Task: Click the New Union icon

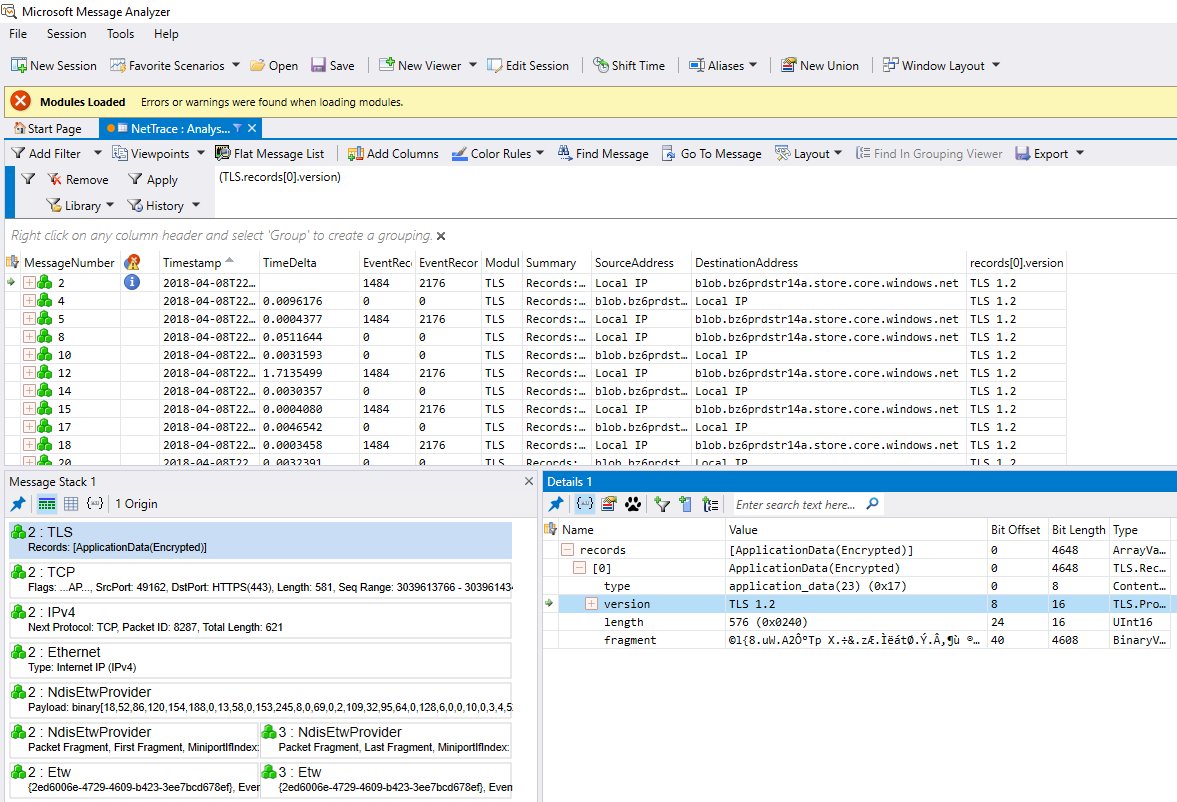Action: pyautogui.click(x=788, y=65)
